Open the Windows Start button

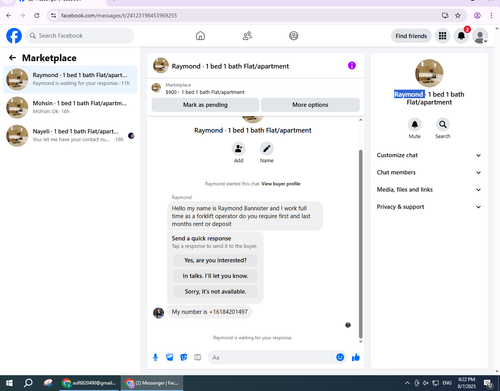click(9, 383)
